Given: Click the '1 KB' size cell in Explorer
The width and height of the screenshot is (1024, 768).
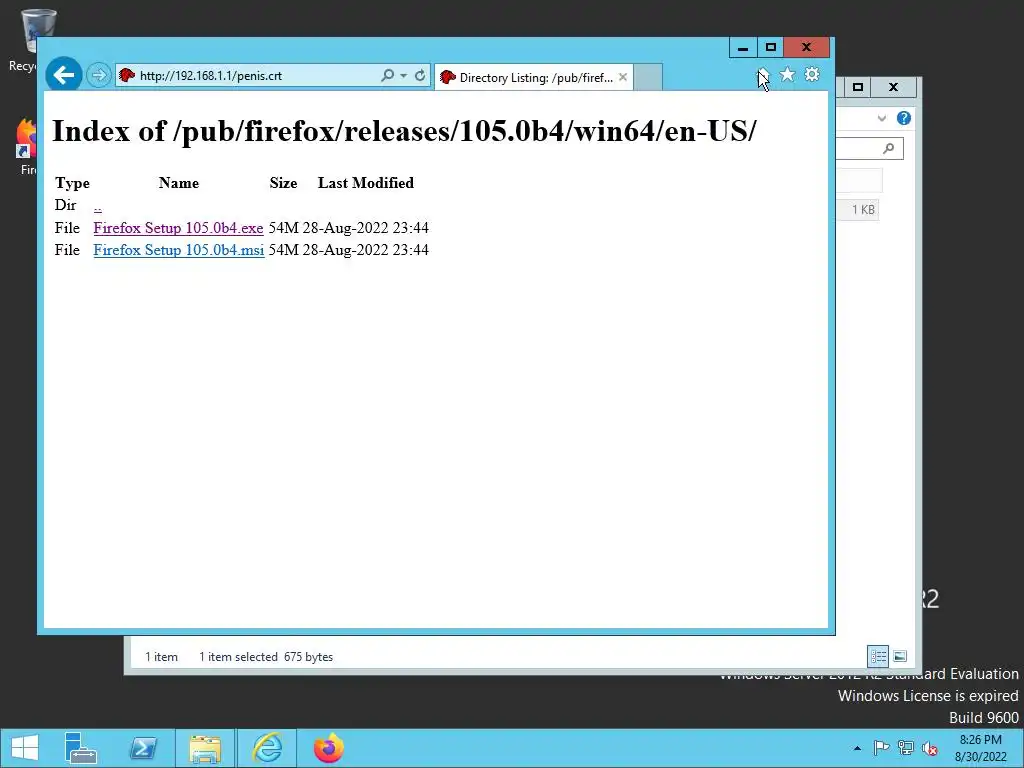Looking at the screenshot, I should pos(863,210).
